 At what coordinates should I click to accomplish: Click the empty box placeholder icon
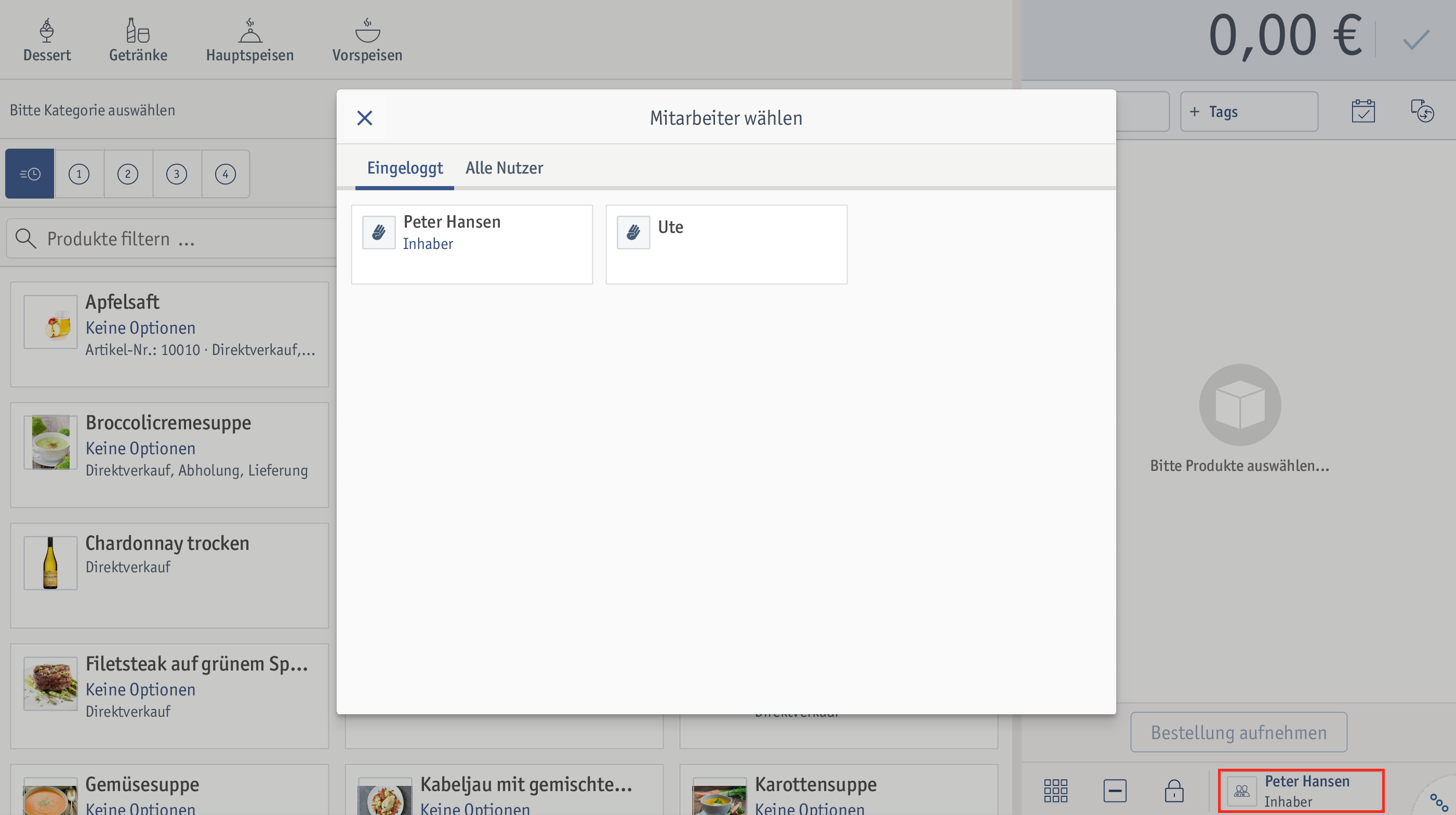coord(1240,405)
